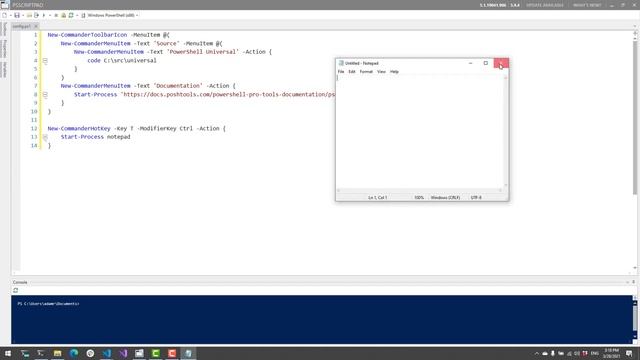Click inside the Notepad text area
The width and height of the screenshot is (640, 360).
coord(420,131)
